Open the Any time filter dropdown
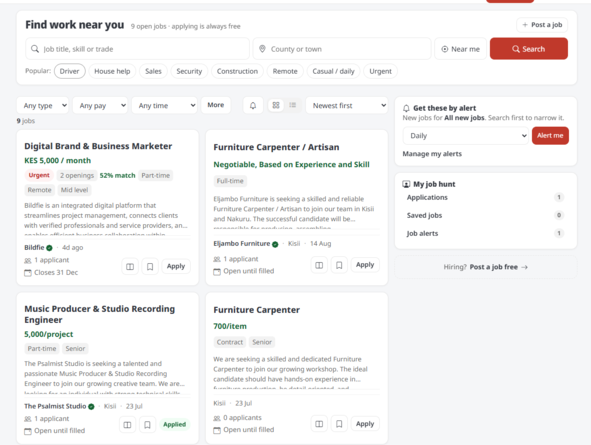591x445 pixels. (164, 106)
